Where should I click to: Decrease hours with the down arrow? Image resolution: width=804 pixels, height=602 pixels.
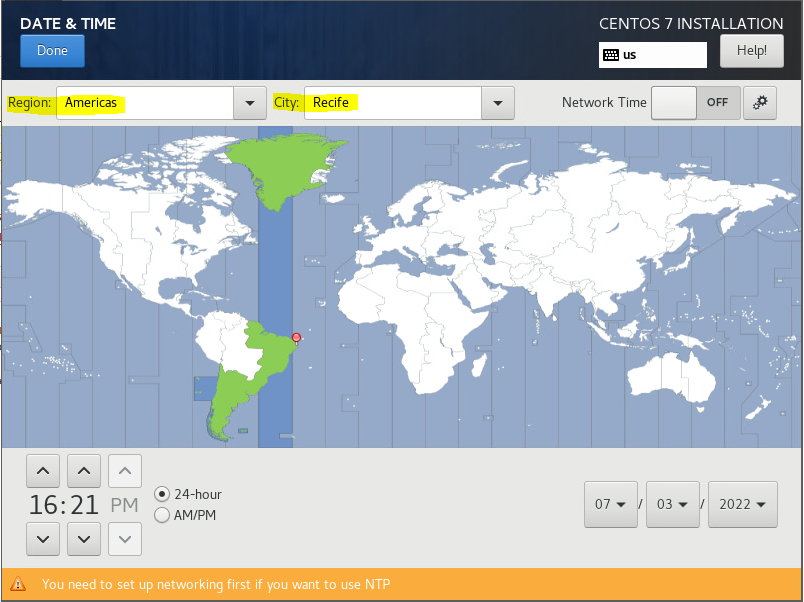click(42, 539)
